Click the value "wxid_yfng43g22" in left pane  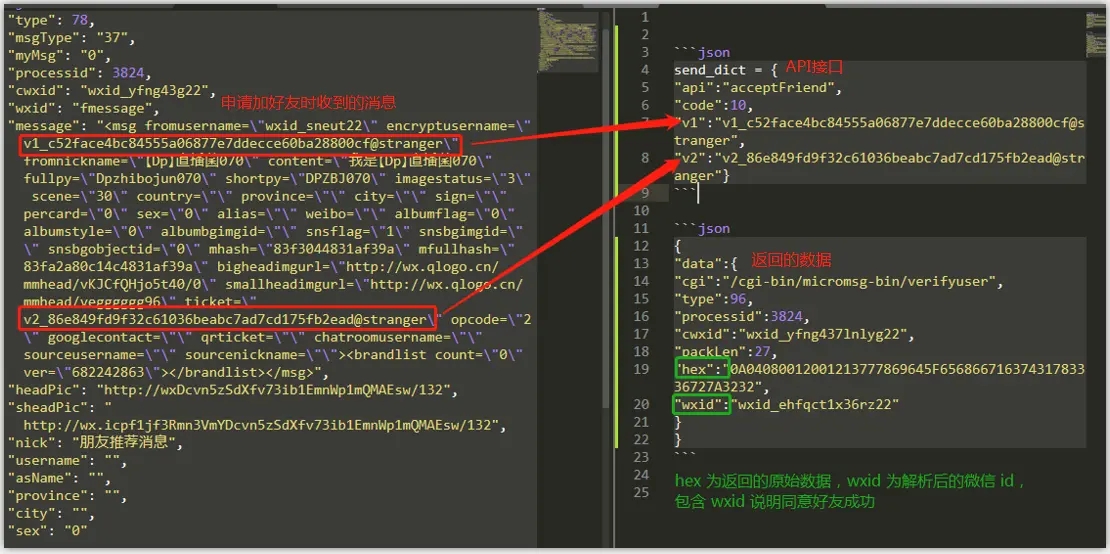click(147, 90)
